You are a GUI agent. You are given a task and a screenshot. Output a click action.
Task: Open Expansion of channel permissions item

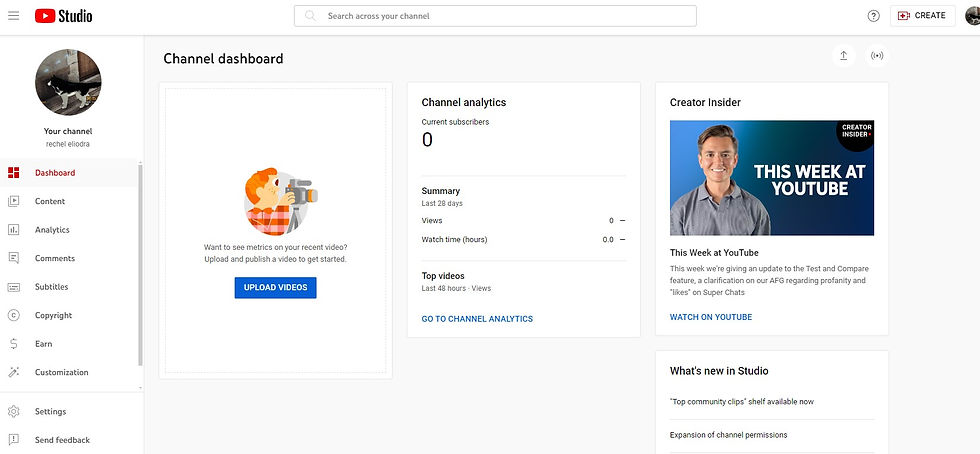[728, 435]
